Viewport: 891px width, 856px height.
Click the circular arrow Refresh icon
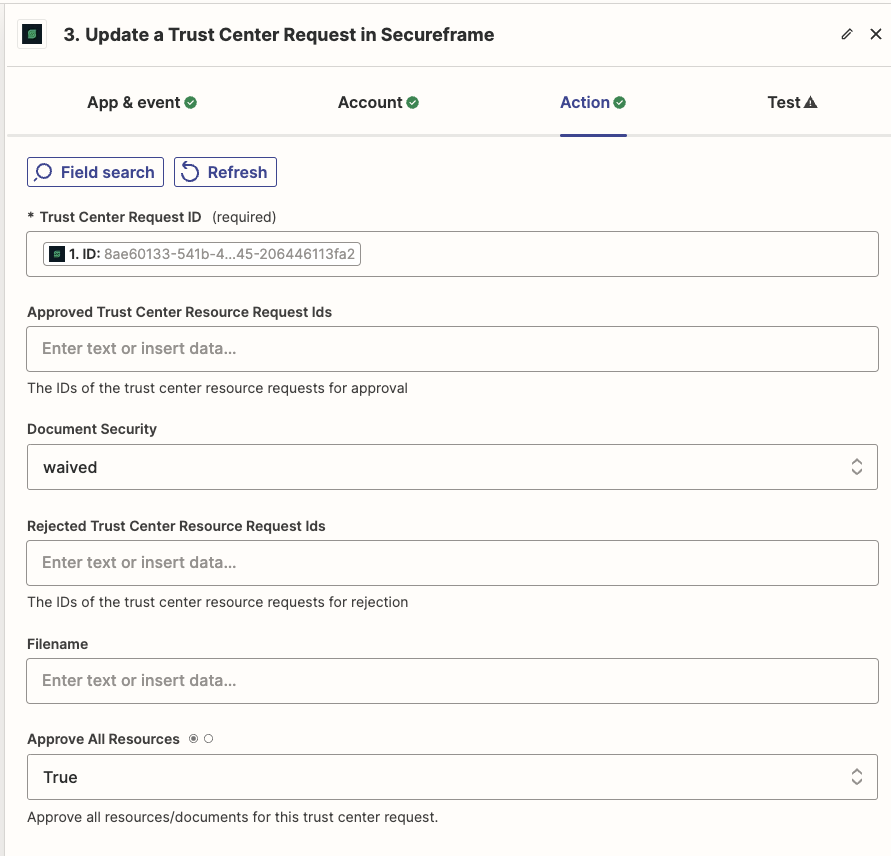[190, 172]
